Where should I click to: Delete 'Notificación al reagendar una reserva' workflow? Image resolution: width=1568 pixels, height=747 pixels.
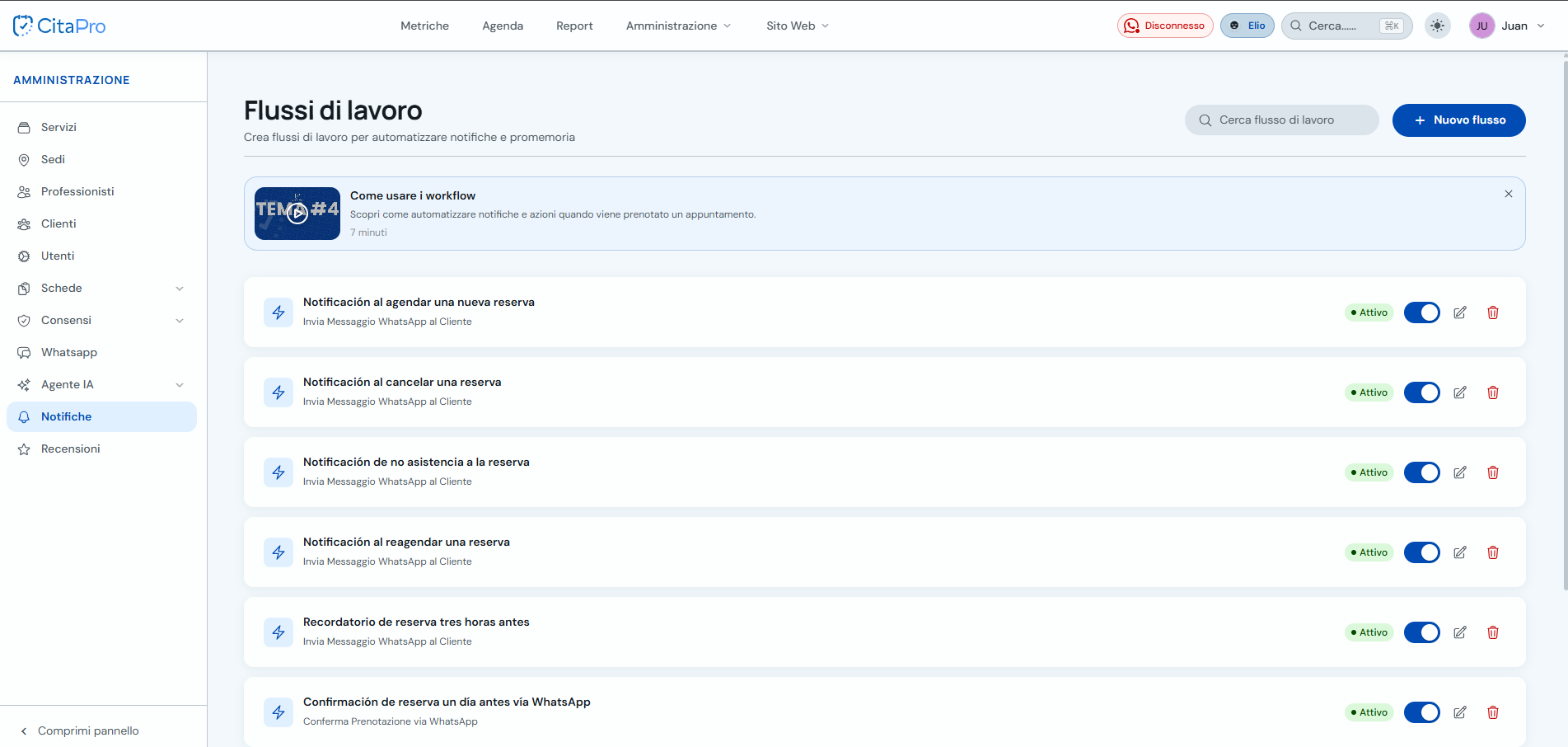(1493, 552)
